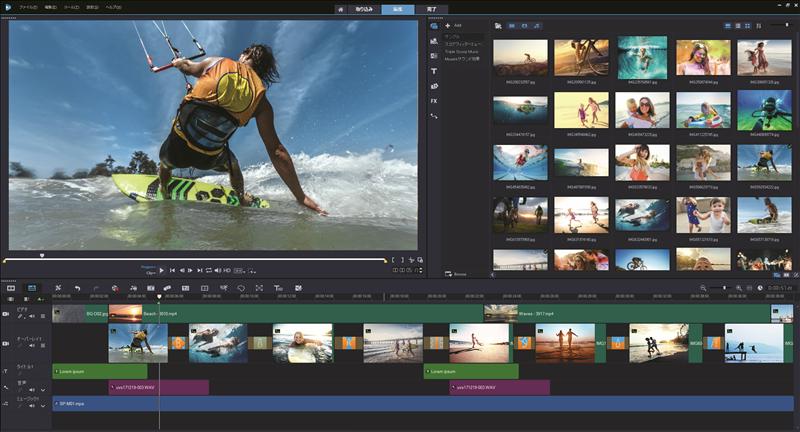Switch to the Share workspace tab

coord(432,9)
